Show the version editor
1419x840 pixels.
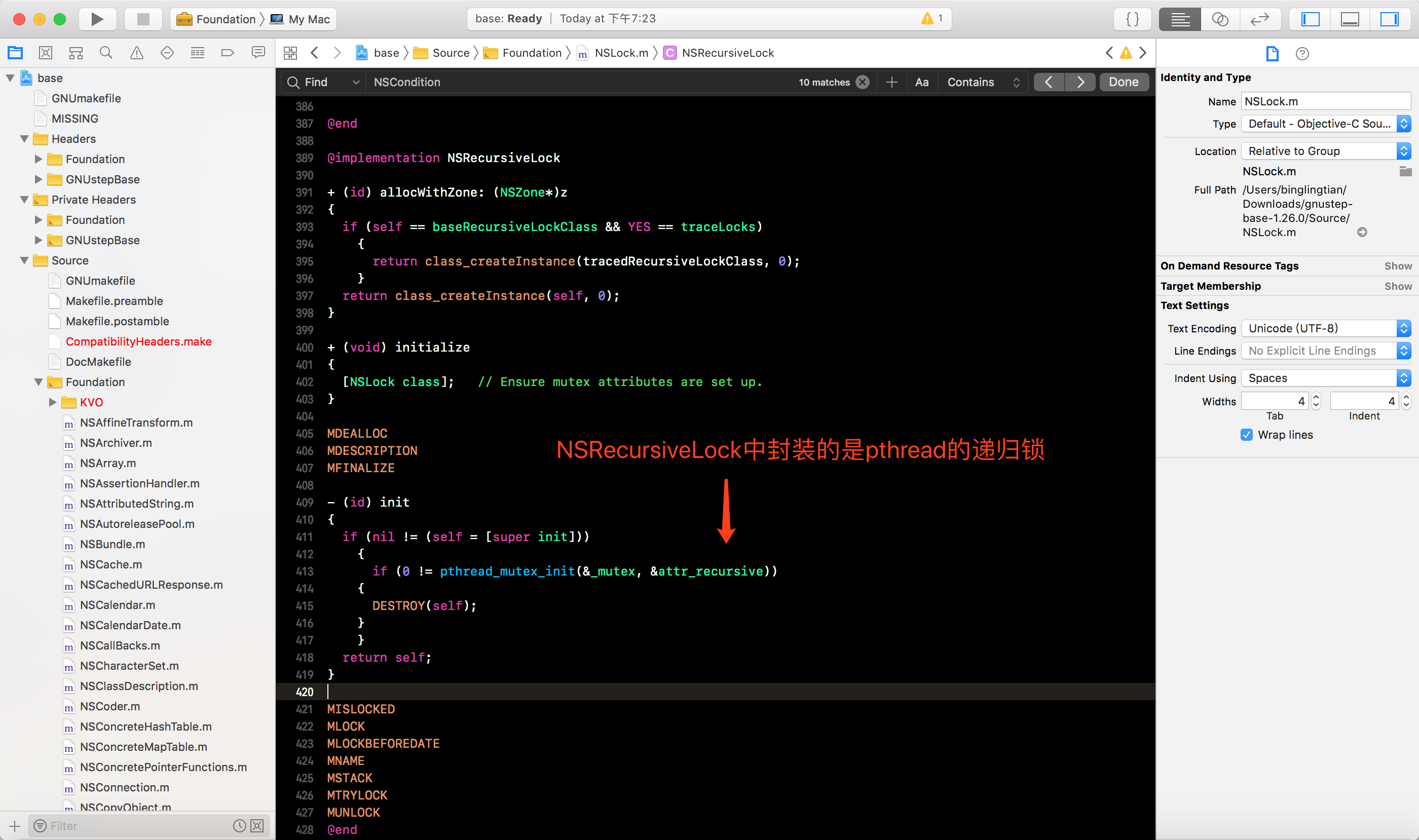click(x=1260, y=19)
